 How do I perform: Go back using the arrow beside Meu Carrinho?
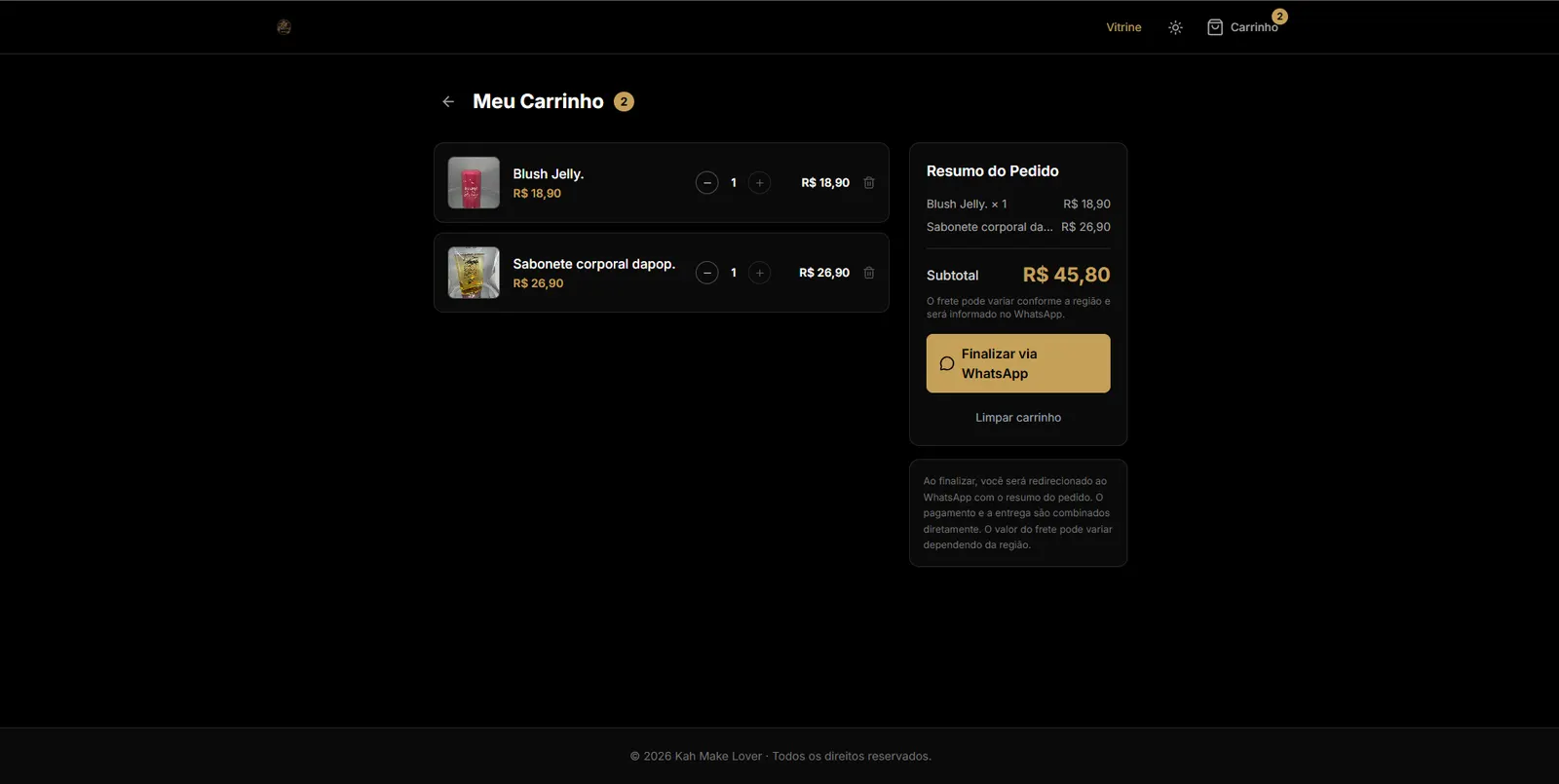pyautogui.click(x=448, y=101)
